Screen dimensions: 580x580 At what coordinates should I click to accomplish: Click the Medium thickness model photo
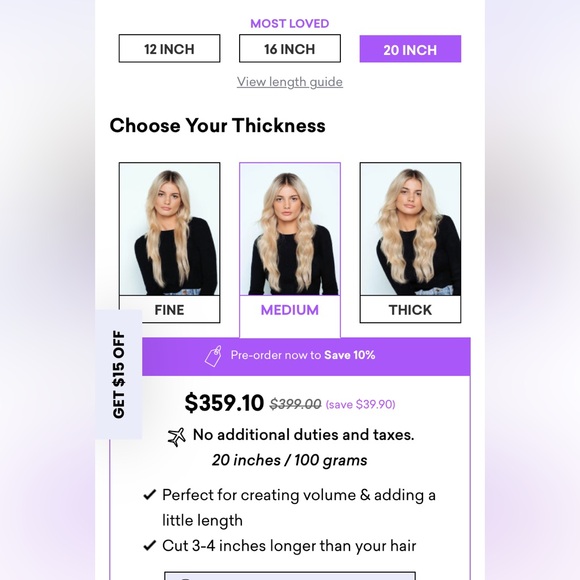(x=290, y=229)
